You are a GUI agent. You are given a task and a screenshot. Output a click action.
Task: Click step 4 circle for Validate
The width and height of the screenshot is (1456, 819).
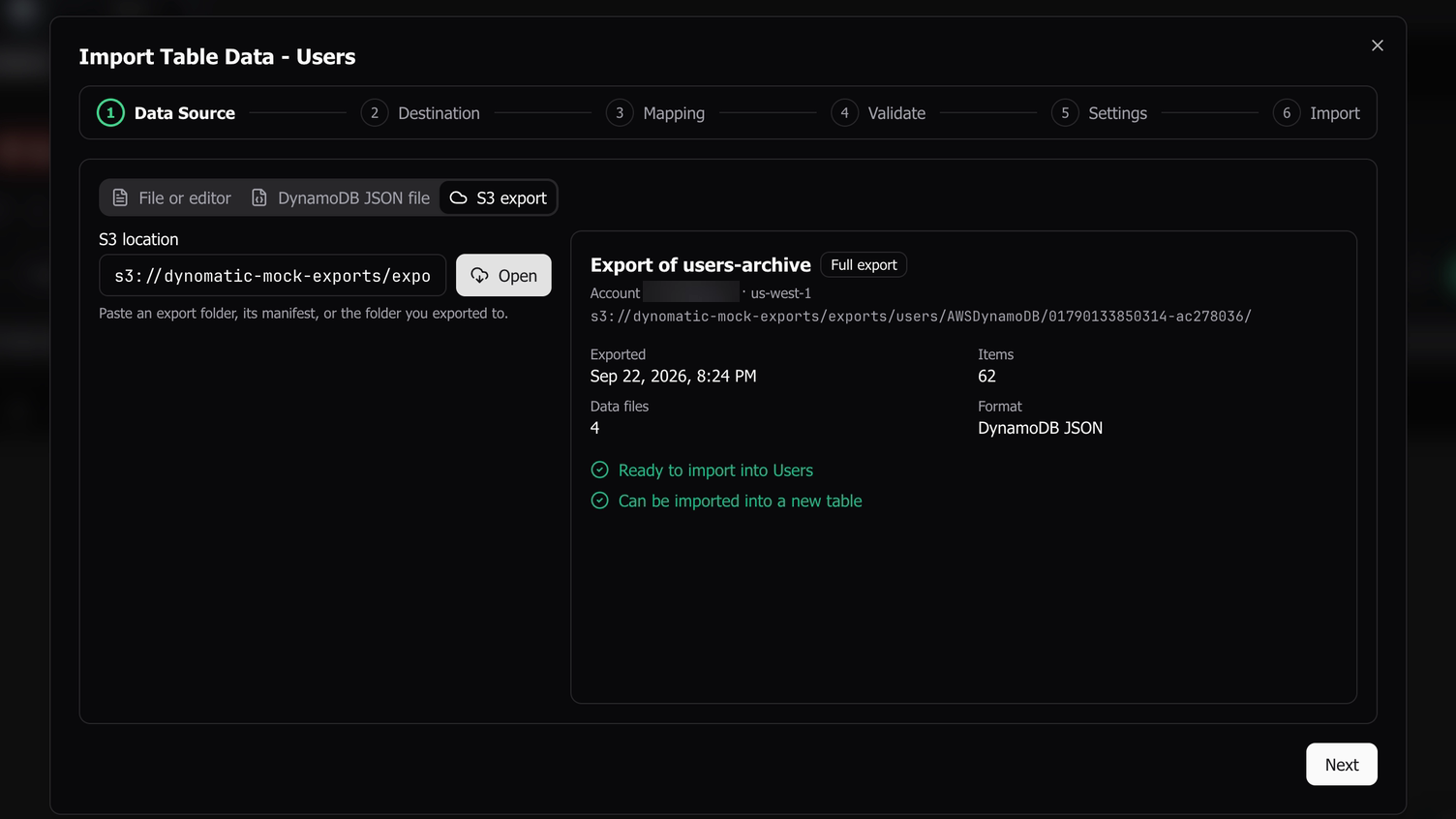[844, 113]
